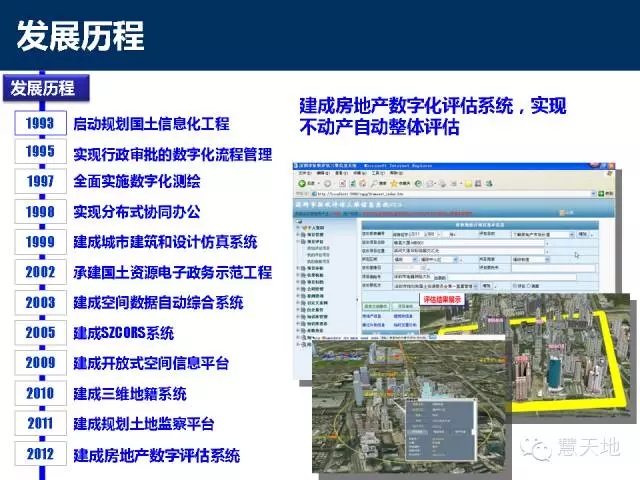Click the 1999 timeline year badge
The height and width of the screenshot is (480, 640).
[x=40, y=242]
